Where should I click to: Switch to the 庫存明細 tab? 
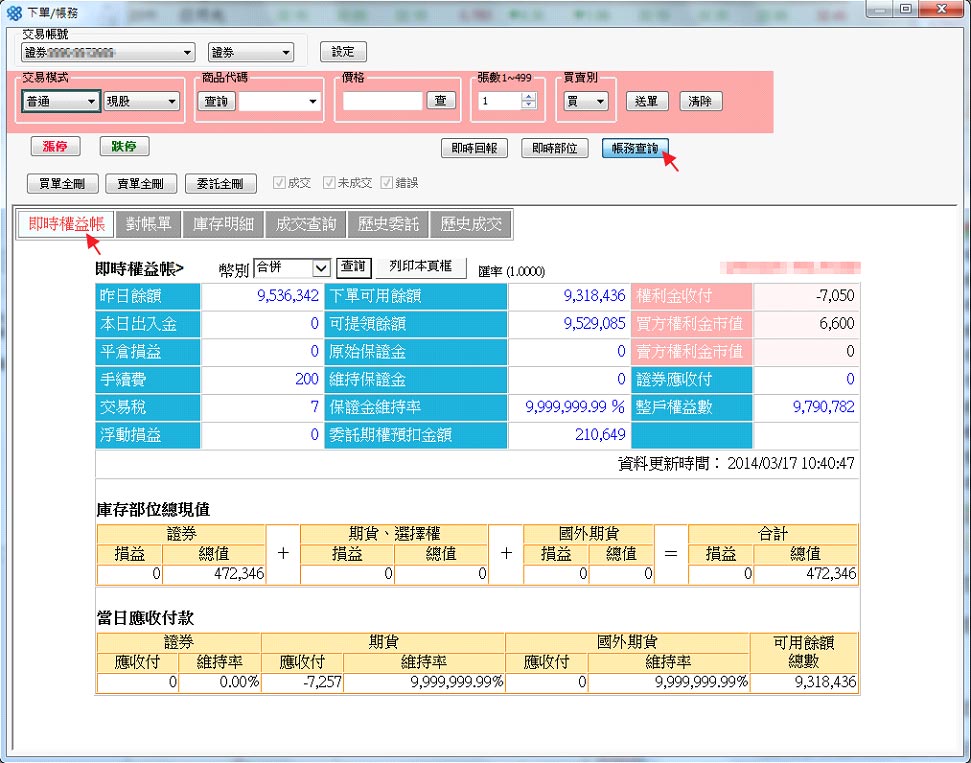[x=224, y=224]
